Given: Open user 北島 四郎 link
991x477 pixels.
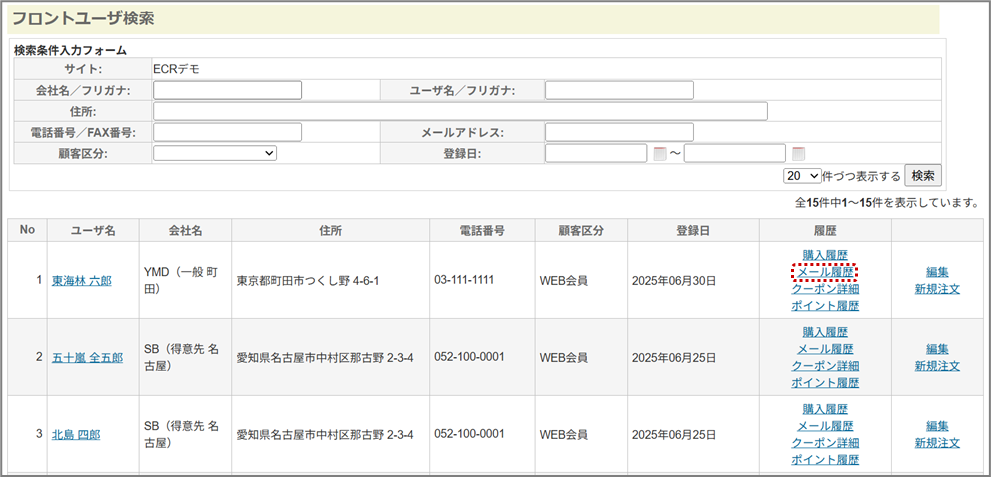Looking at the screenshot, I should (x=76, y=435).
